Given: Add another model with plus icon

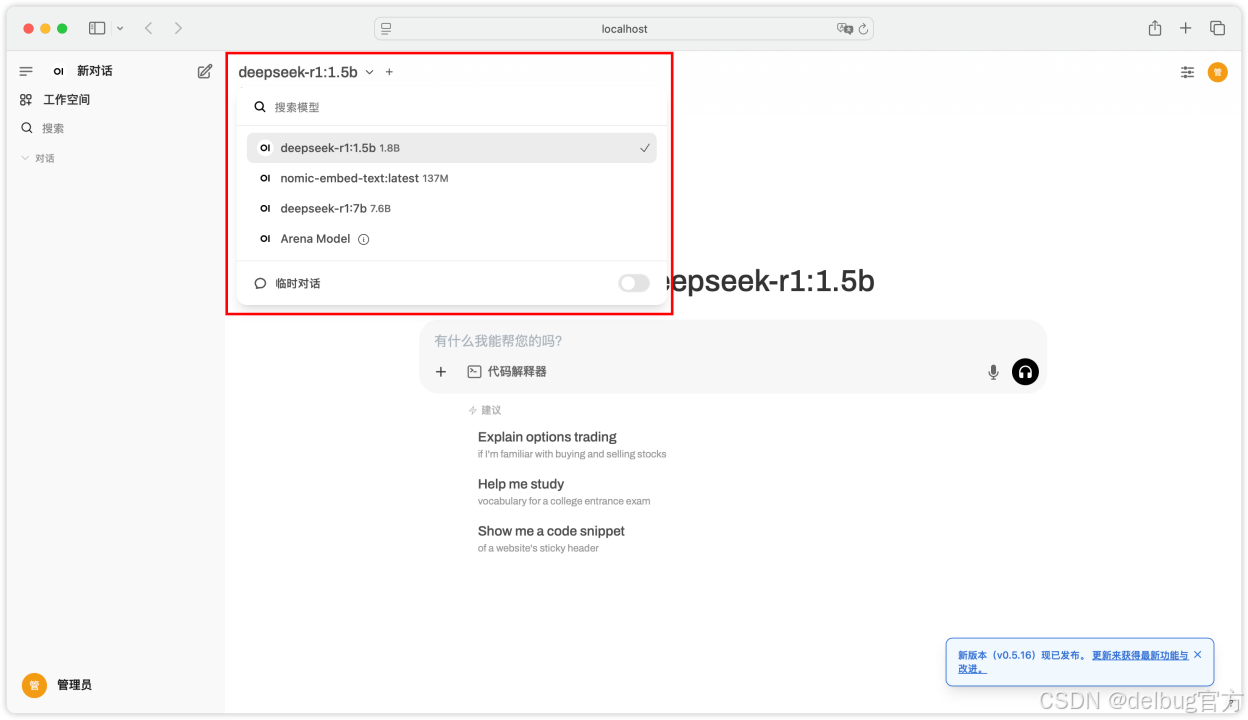Looking at the screenshot, I should 390,72.
